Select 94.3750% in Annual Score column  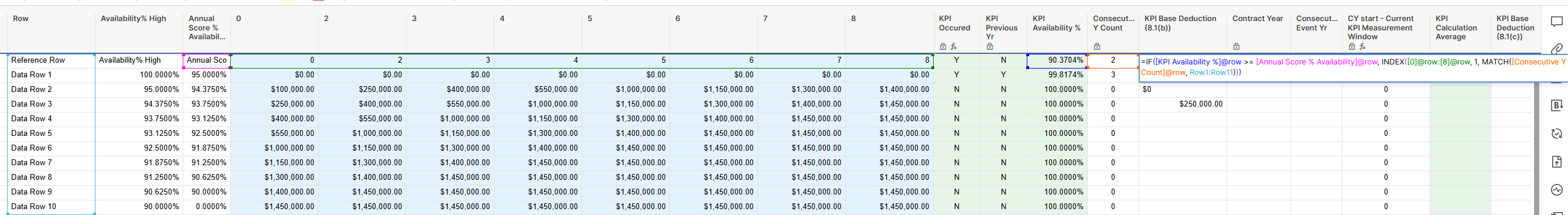206,90
